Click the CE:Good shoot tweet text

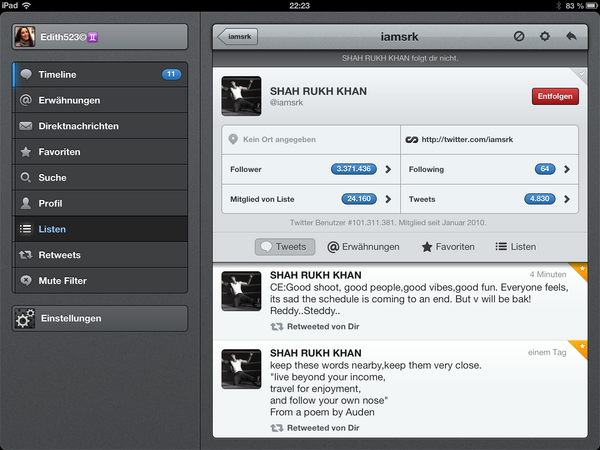click(x=419, y=299)
